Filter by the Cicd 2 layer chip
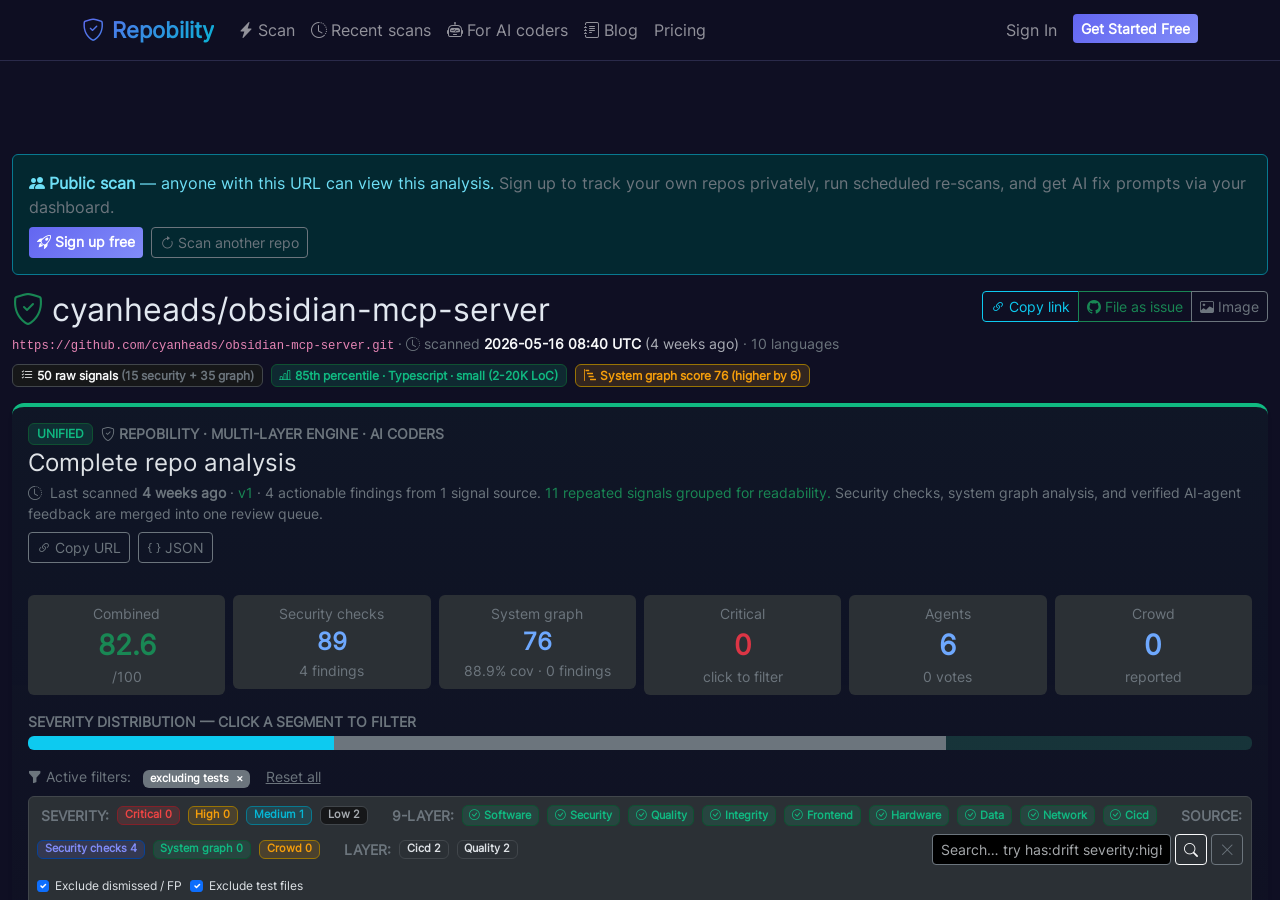1280x900 pixels. (x=424, y=849)
